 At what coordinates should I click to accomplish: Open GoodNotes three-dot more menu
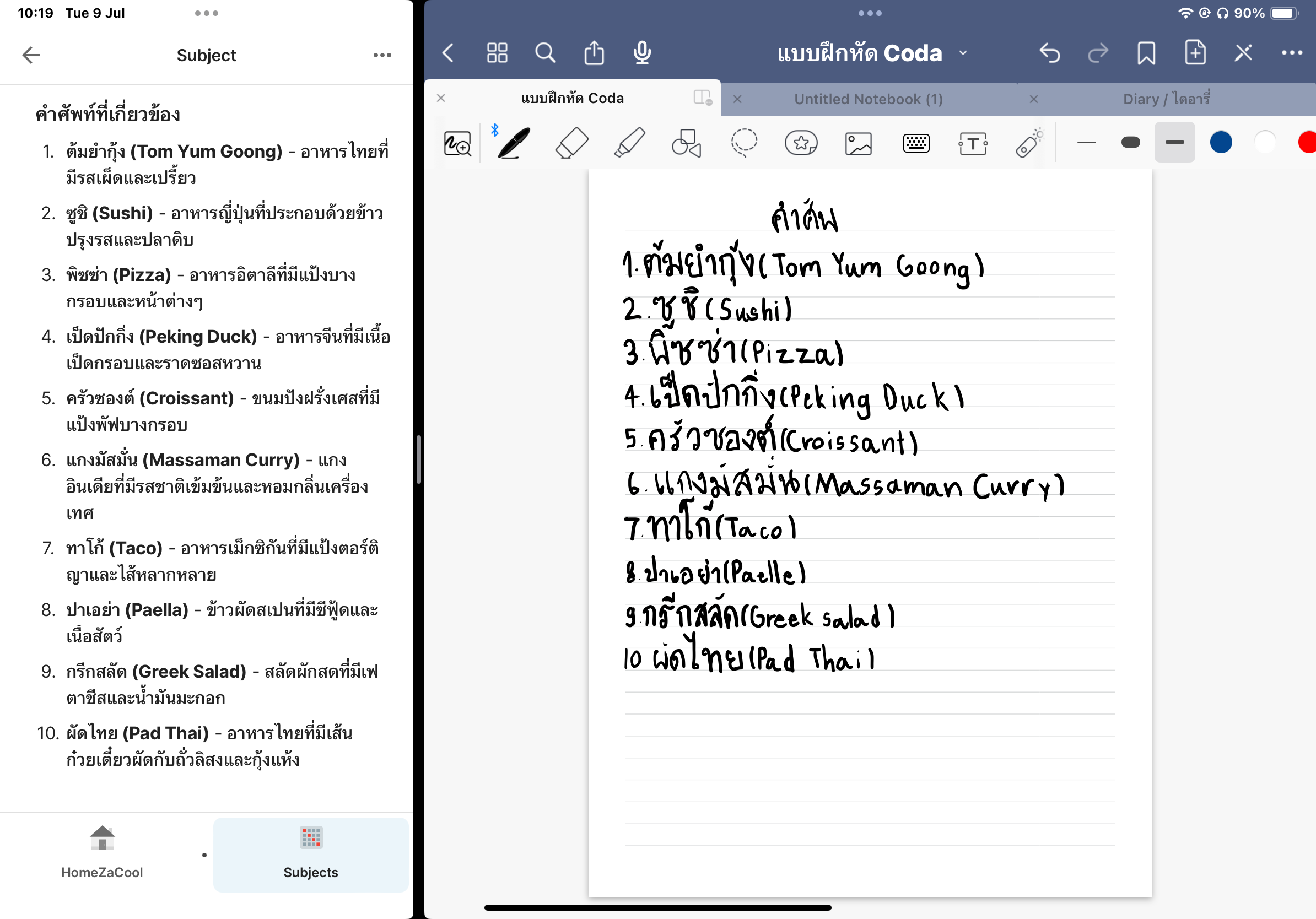coord(1291,53)
